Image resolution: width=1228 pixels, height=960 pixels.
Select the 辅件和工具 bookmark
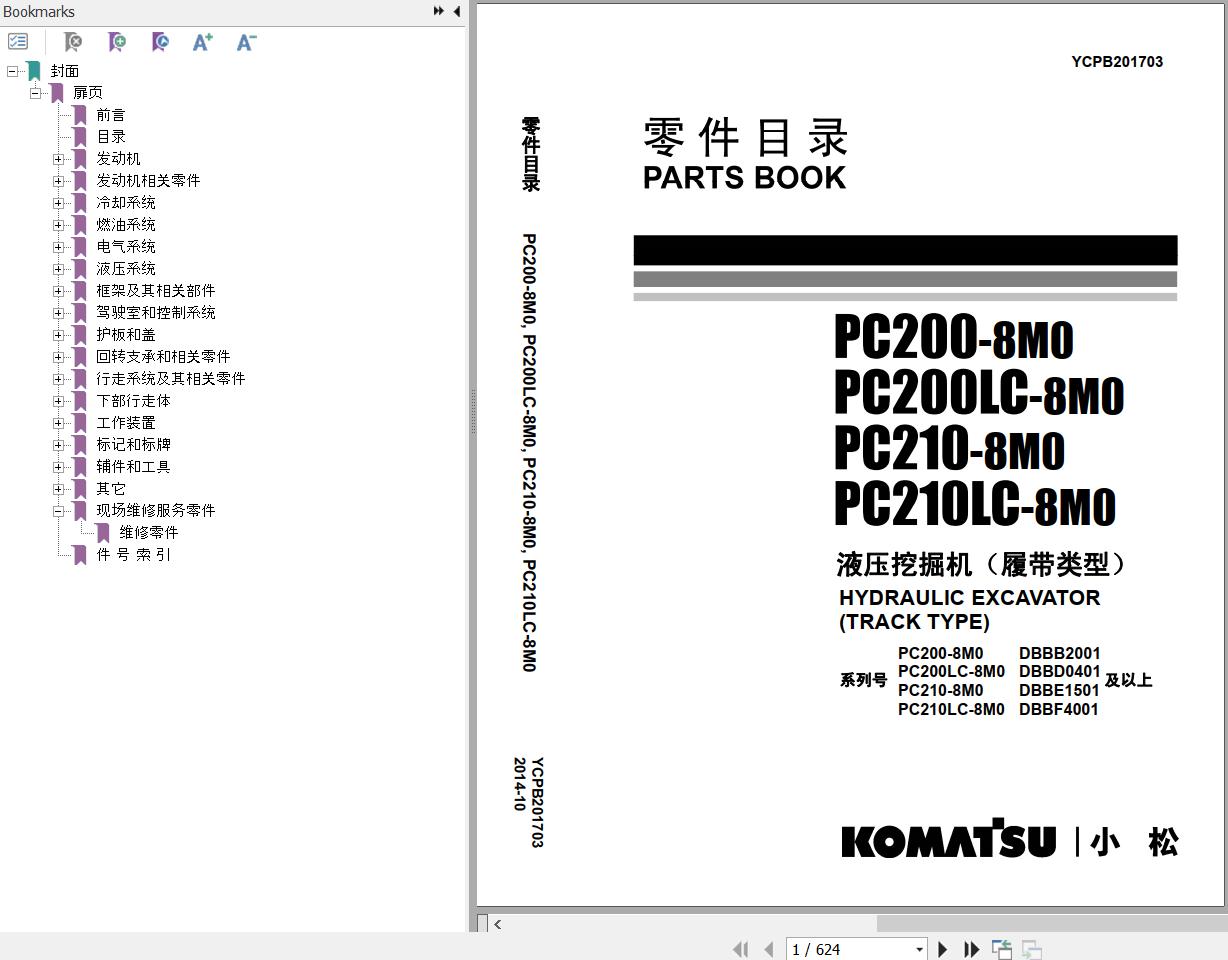coord(133,467)
